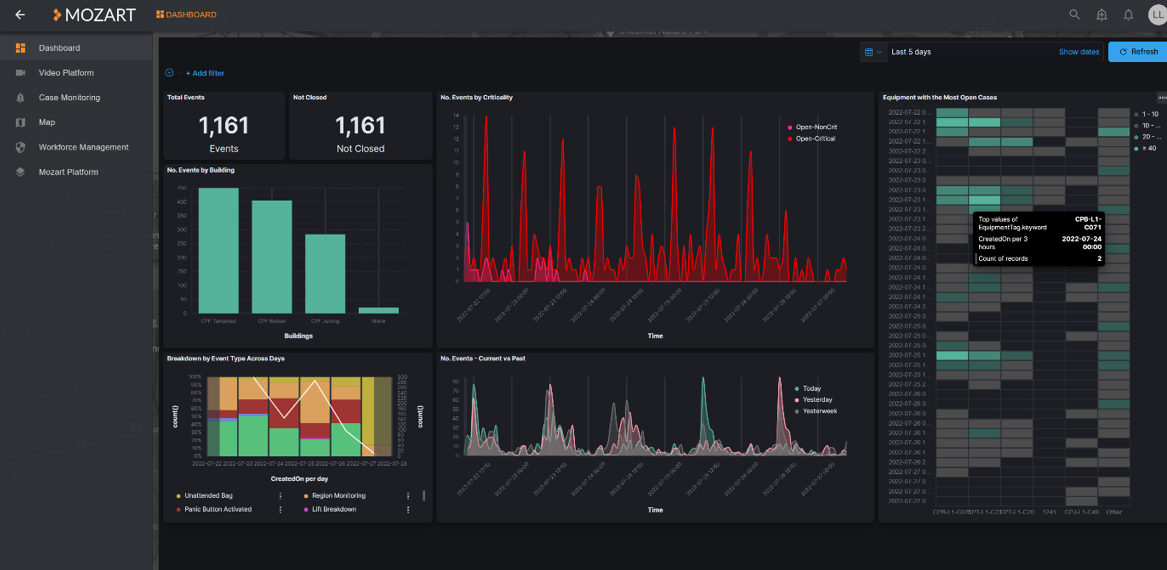1167x570 pixels.
Task: Click the add-alert bell with plus icon
Action: pos(1102,15)
